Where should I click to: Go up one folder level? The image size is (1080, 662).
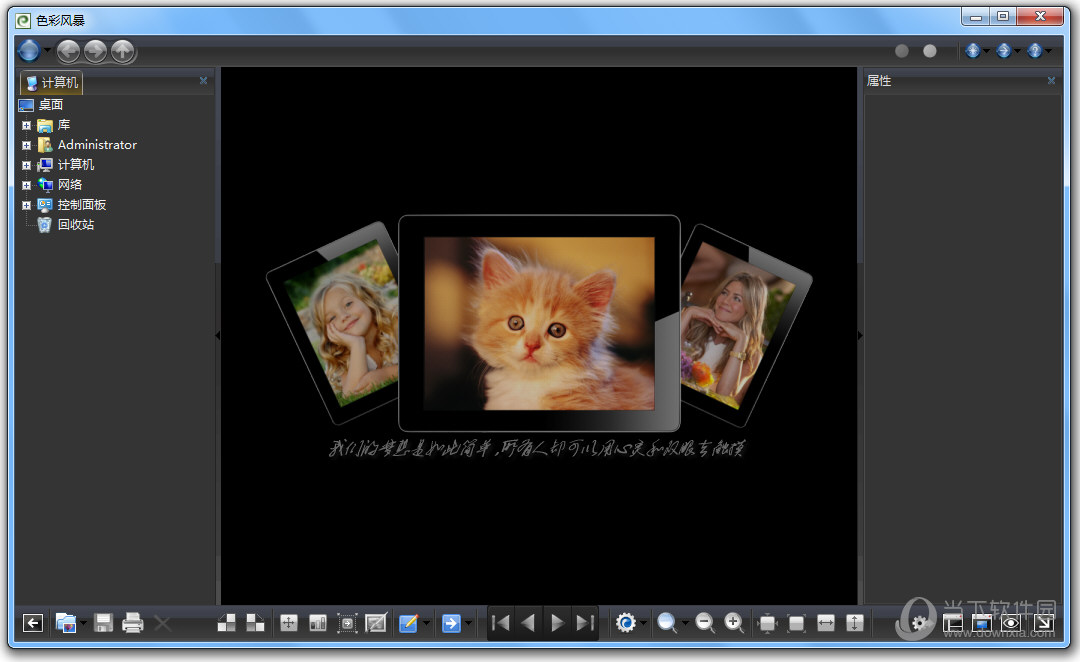[x=123, y=50]
